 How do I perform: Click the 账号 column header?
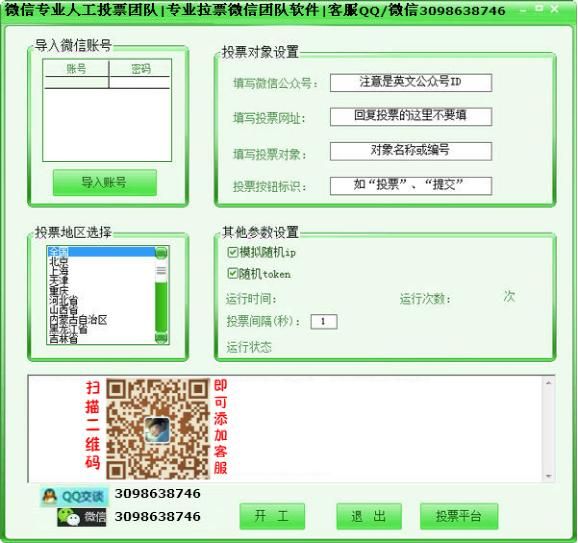point(76,69)
